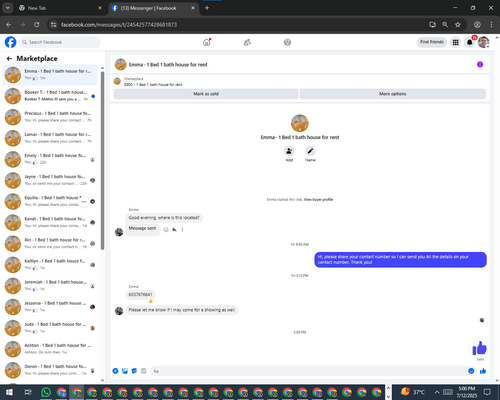Go back with the Marketplace arrow
Image resolution: width=500 pixels, height=400 pixels.
click(9, 59)
